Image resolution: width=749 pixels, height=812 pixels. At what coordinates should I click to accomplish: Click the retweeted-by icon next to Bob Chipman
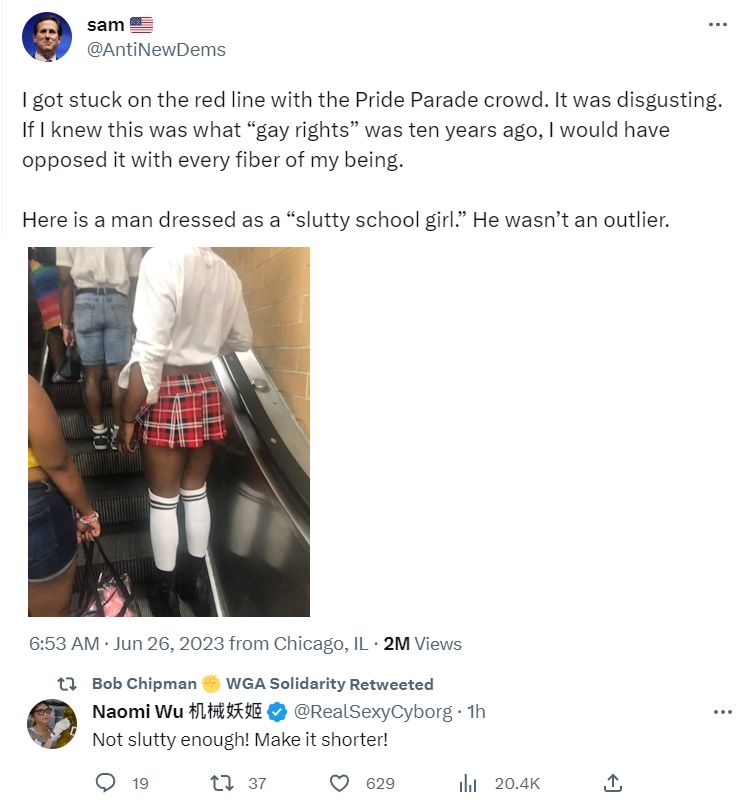tap(66, 684)
